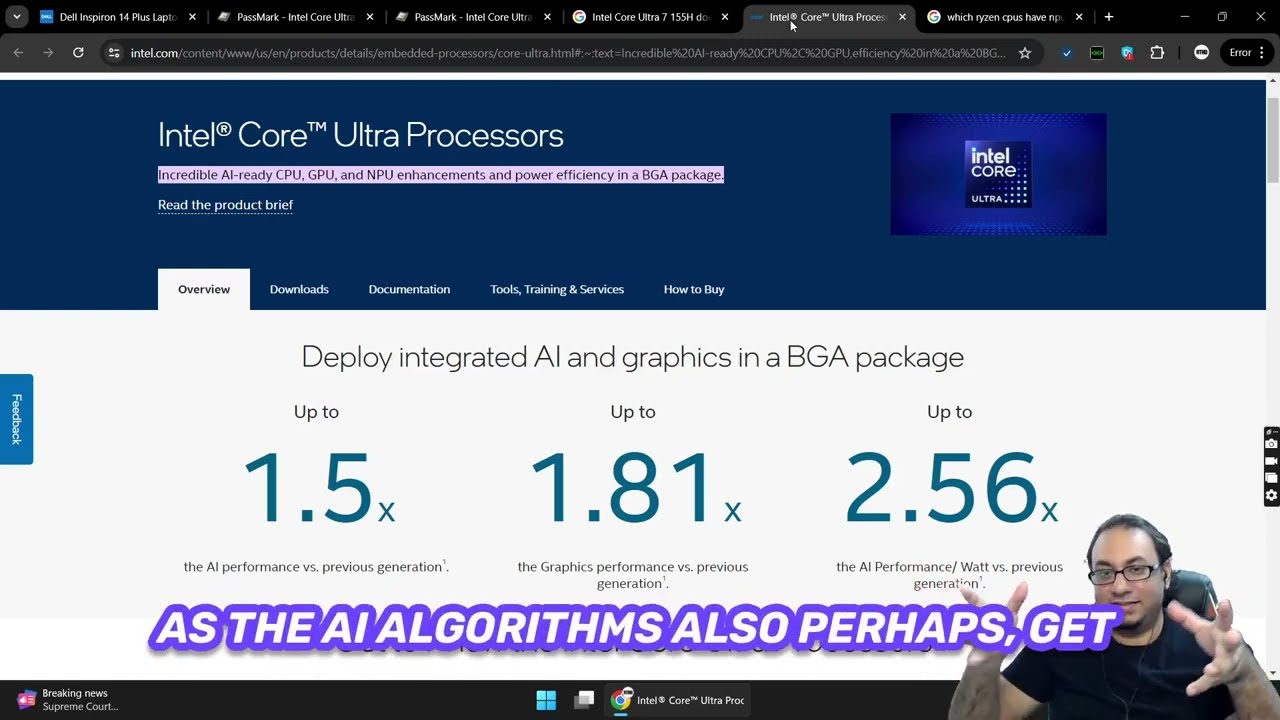Viewport: 1280px width, 720px height.
Task: Click the highlighted 'Incredible AI-ready CPU' description
Action: coord(441,175)
